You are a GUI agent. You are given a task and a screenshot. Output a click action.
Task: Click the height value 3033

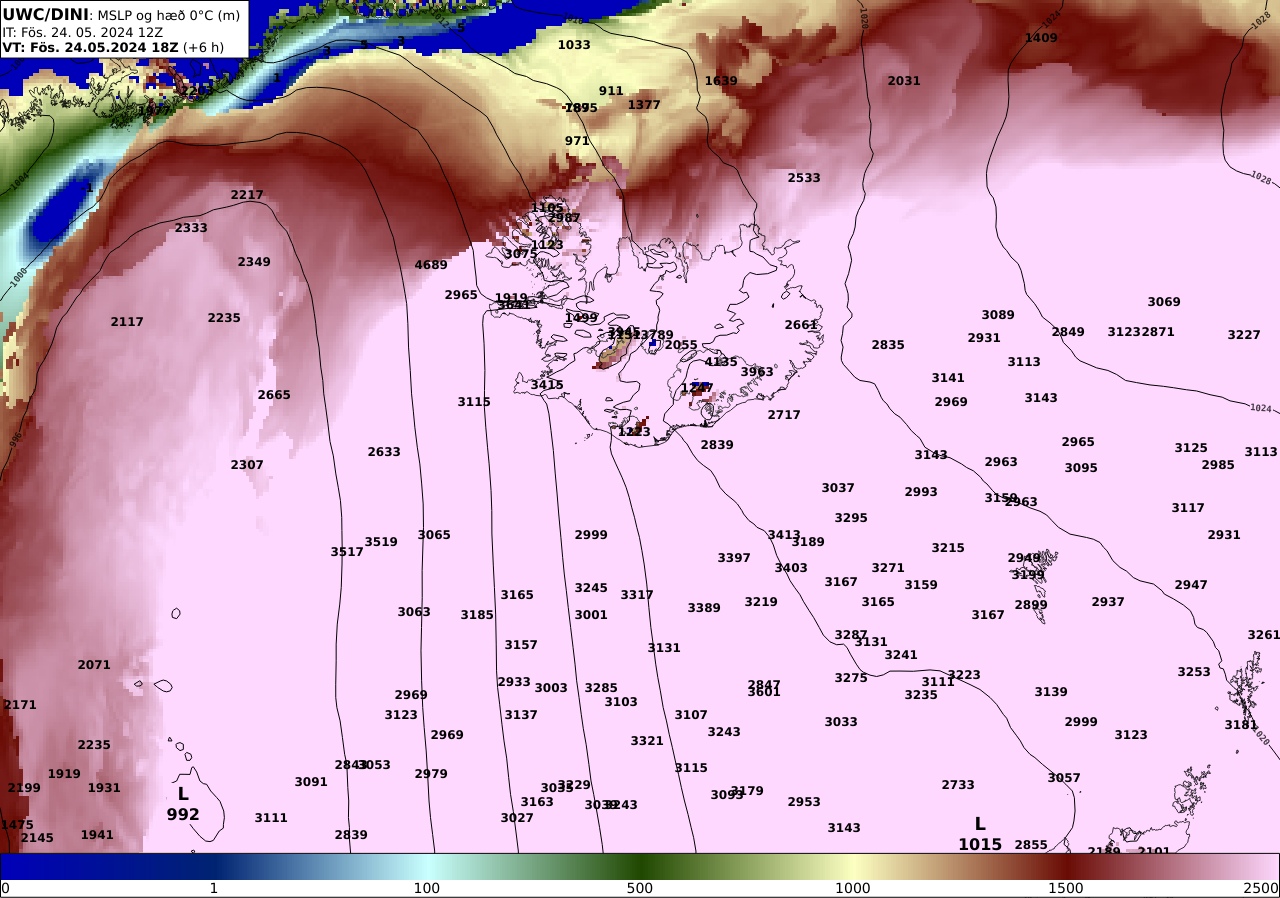pyautogui.click(x=841, y=722)
